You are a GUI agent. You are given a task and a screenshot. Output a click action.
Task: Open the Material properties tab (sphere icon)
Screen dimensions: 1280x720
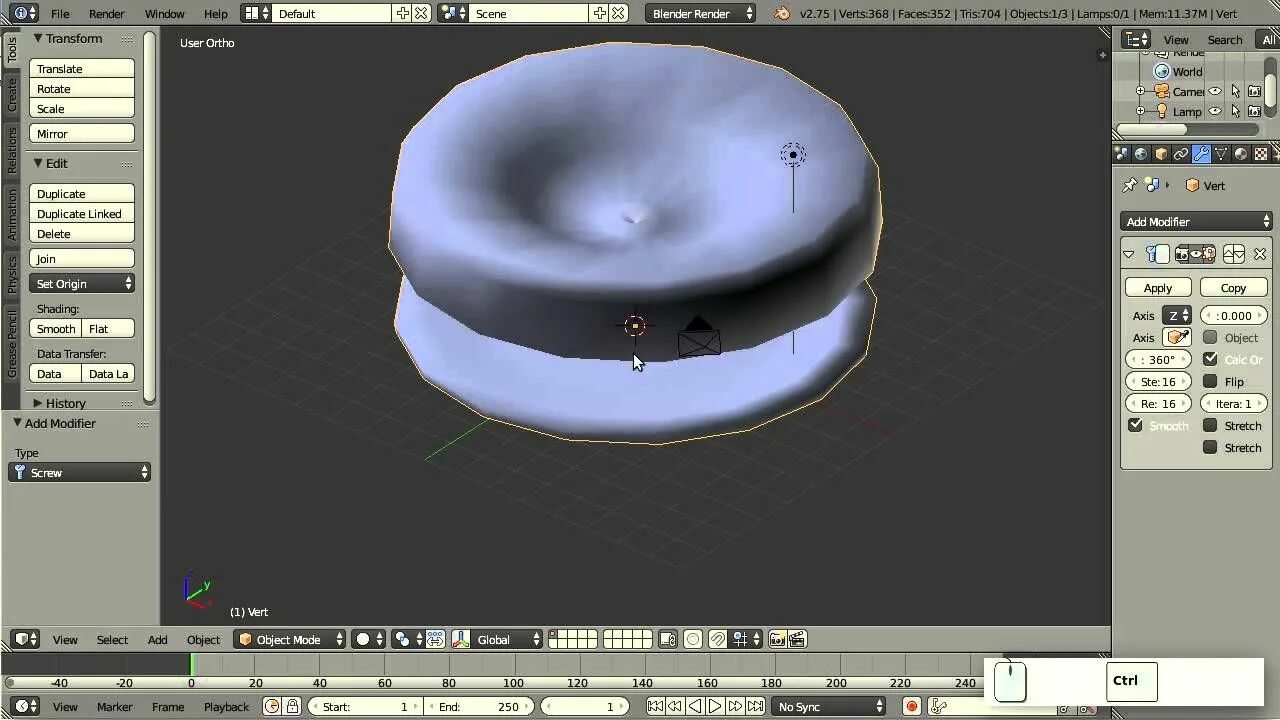[x=1241, y=154]
